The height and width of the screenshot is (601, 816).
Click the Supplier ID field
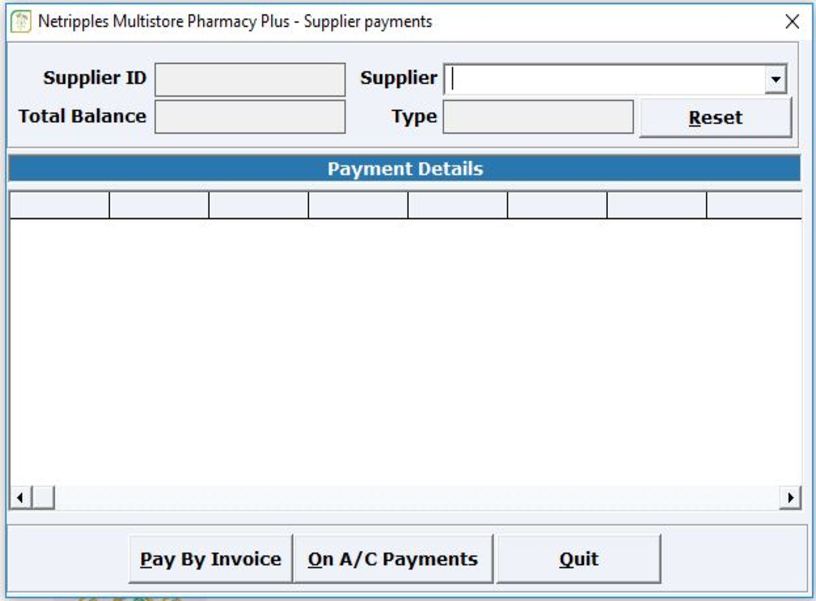coord(250,80)
